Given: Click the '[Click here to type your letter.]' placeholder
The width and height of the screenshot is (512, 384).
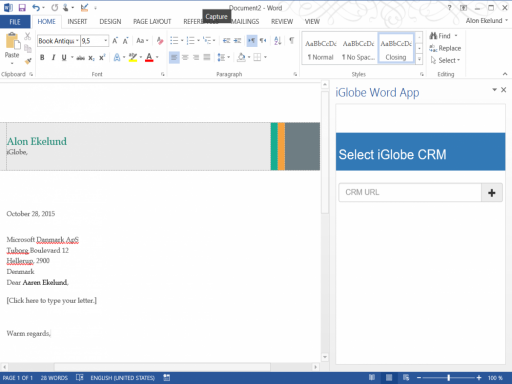Looking at the screenshot, I should pos(52,300).
